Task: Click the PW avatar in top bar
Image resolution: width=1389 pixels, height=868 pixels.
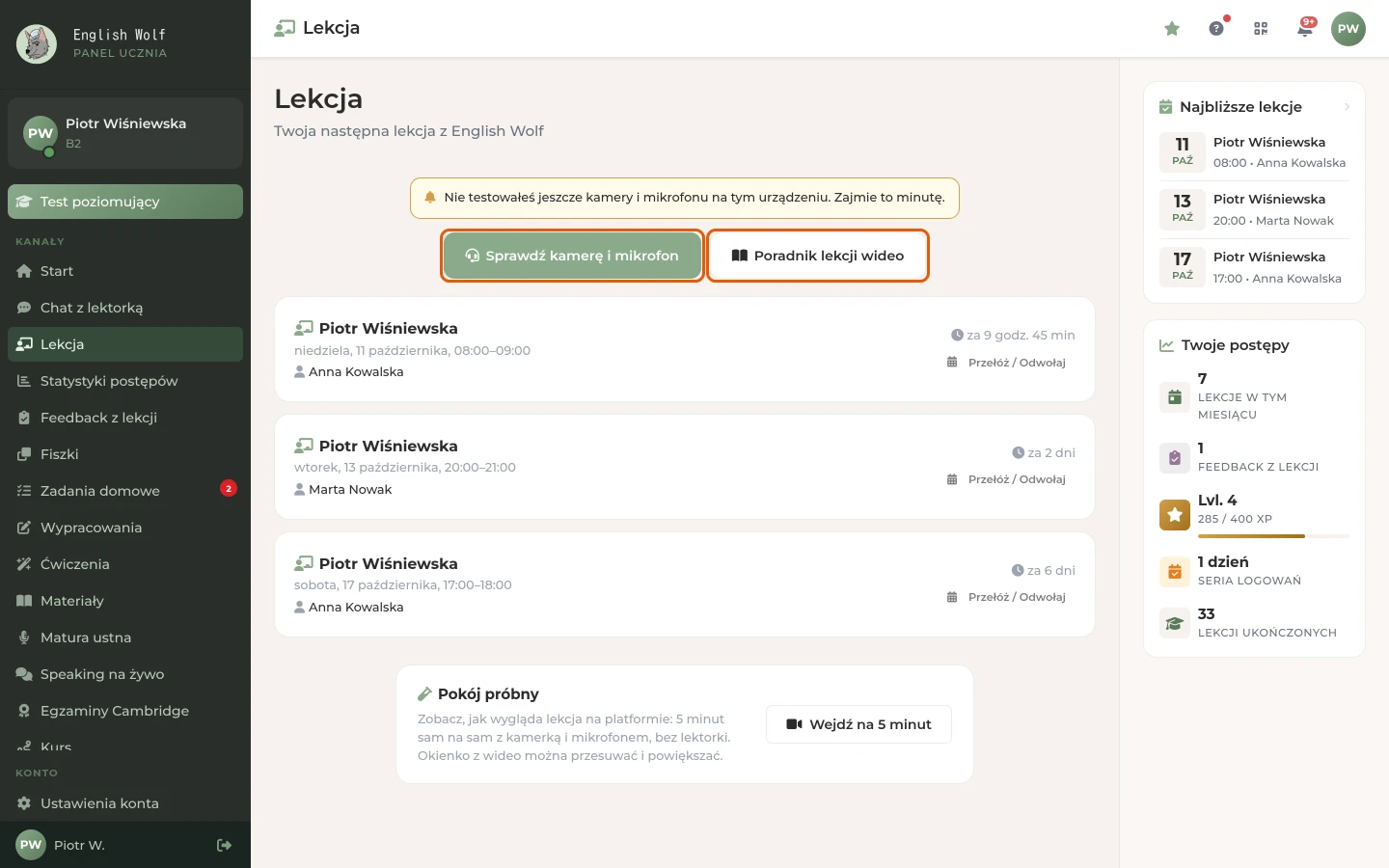Action: pos(1348,29)
